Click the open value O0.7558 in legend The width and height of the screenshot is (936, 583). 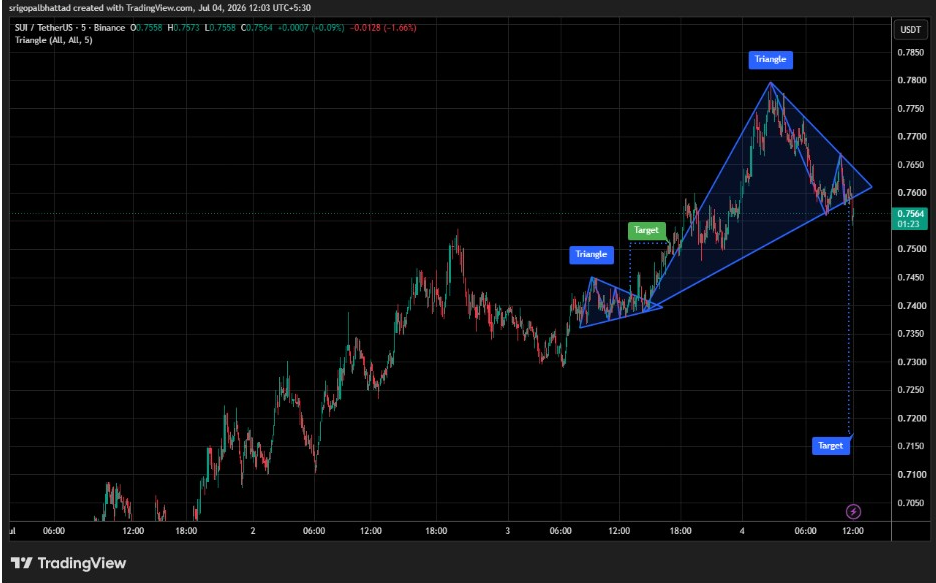pos(146,27)
